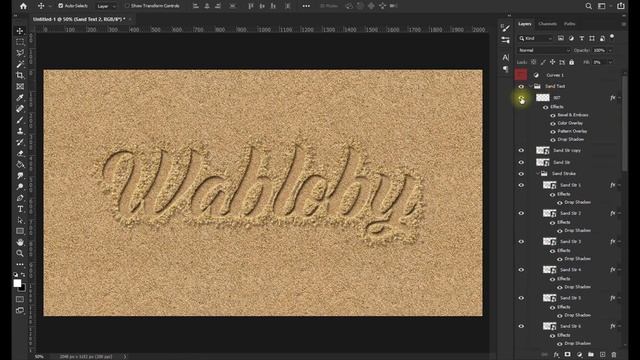Image resolution: width=640 pixels, height=360 pixels.
Task: Toggle visibility of Pattern Overlay effect
Action: click(553, 131)
